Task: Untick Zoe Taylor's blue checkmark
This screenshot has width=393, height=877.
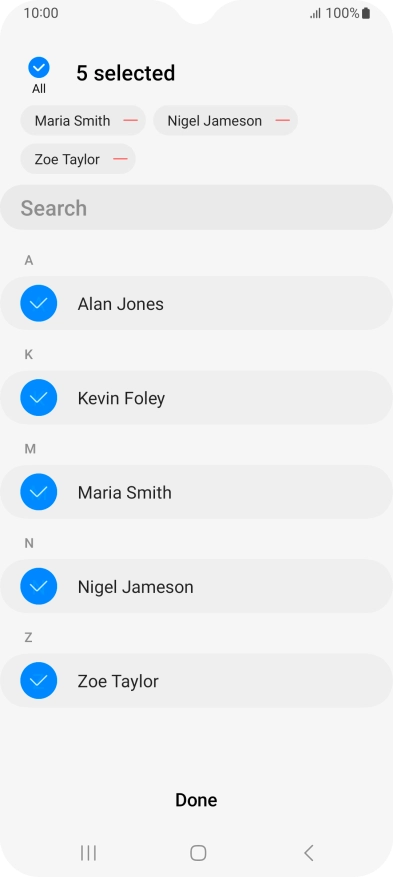Action: coord(39,681)
